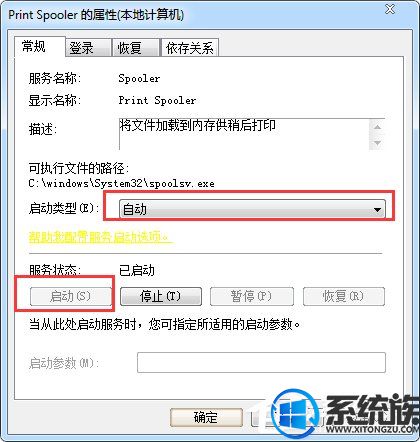420x442 pixels.
Task: Stop the service with 停止(T)
Action: [x=161, y=296]
